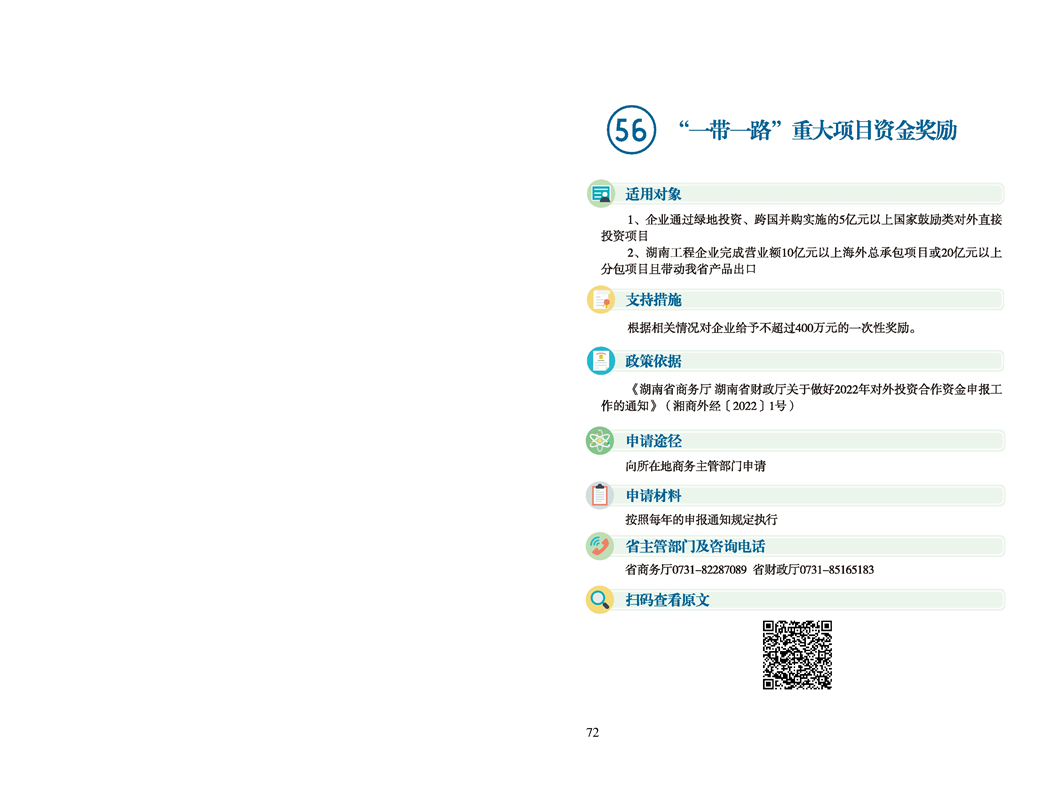Click the magnifier icon beside 扫码查看原文
1058x793 pixels.
600,599
